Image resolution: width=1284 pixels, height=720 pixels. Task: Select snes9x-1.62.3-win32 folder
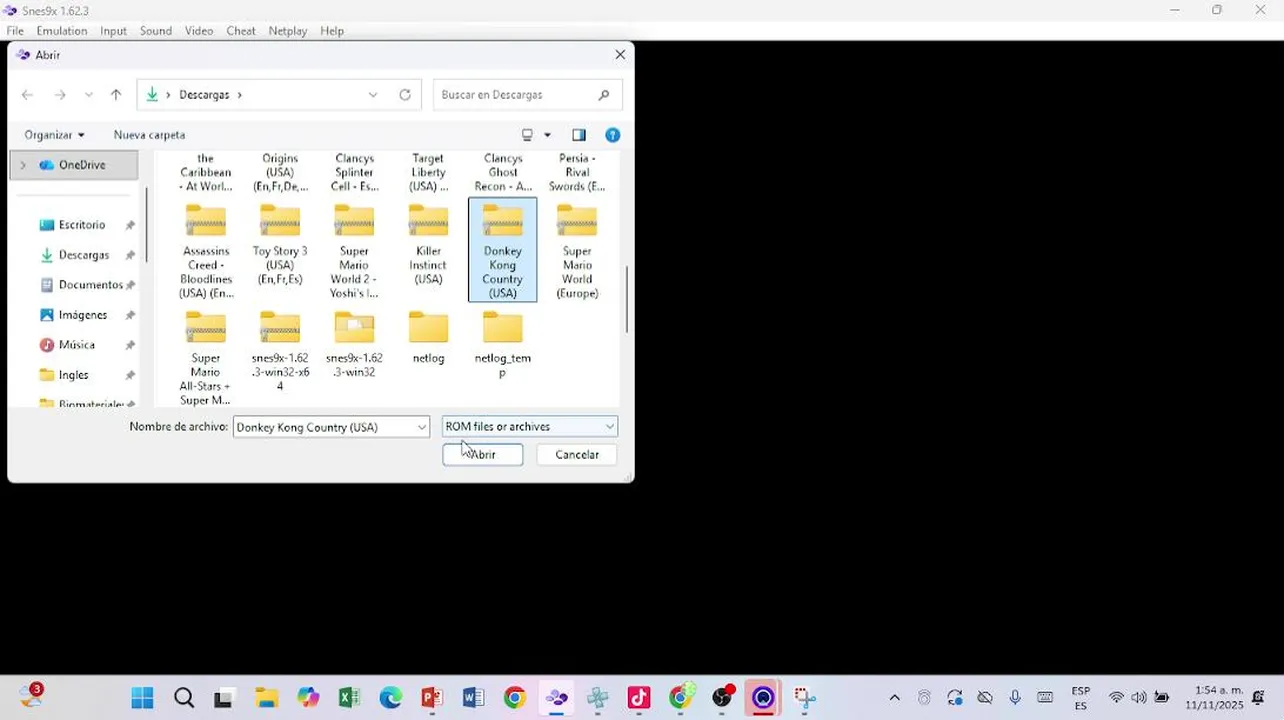pos(354,345)
